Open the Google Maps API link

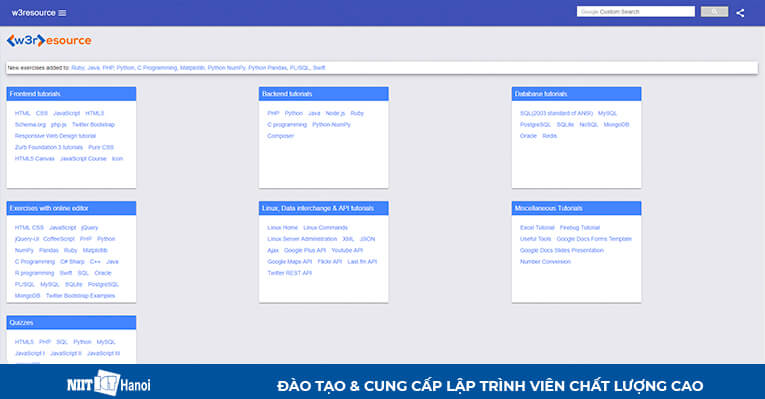coord(290,262)
